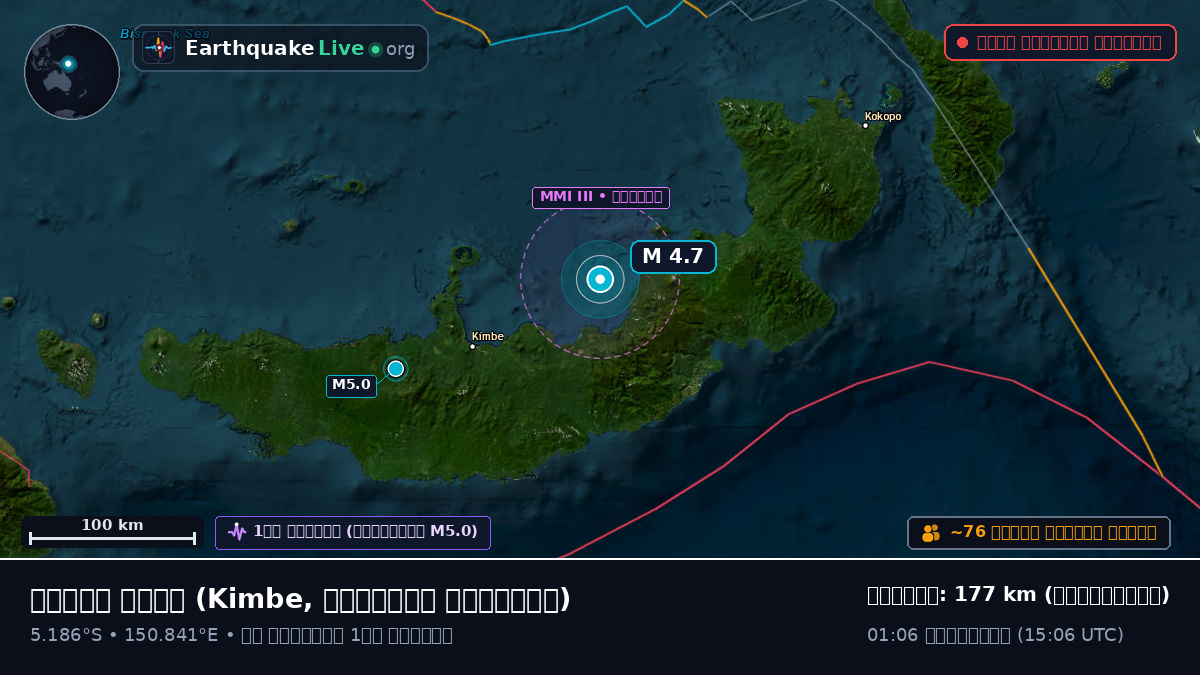Click the MMI III intensity label
1200x675 pixels.
(601, 197)
